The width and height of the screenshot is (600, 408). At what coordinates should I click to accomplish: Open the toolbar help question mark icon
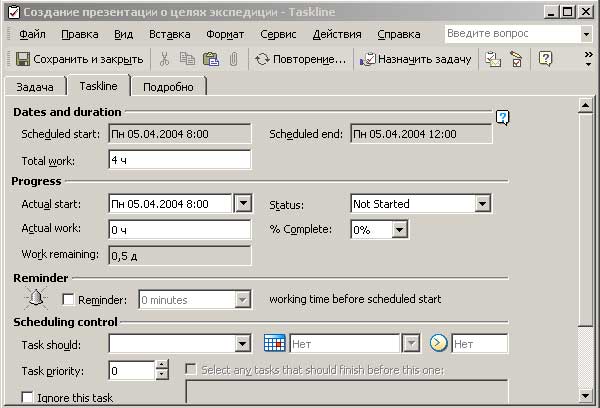coord(545,59)
